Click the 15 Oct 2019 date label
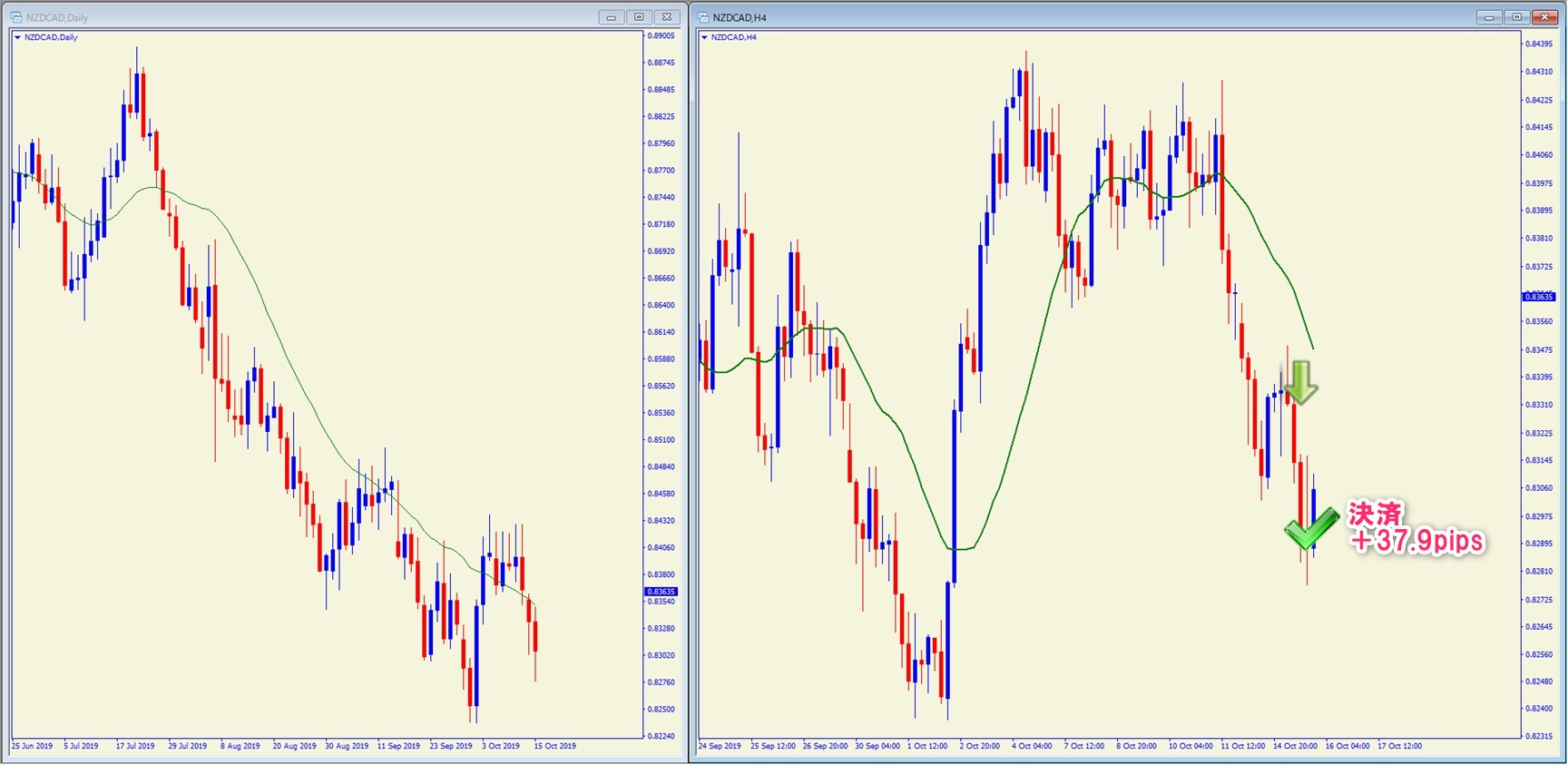Screen dimensions: 1568x765 [x=555, y=746]
